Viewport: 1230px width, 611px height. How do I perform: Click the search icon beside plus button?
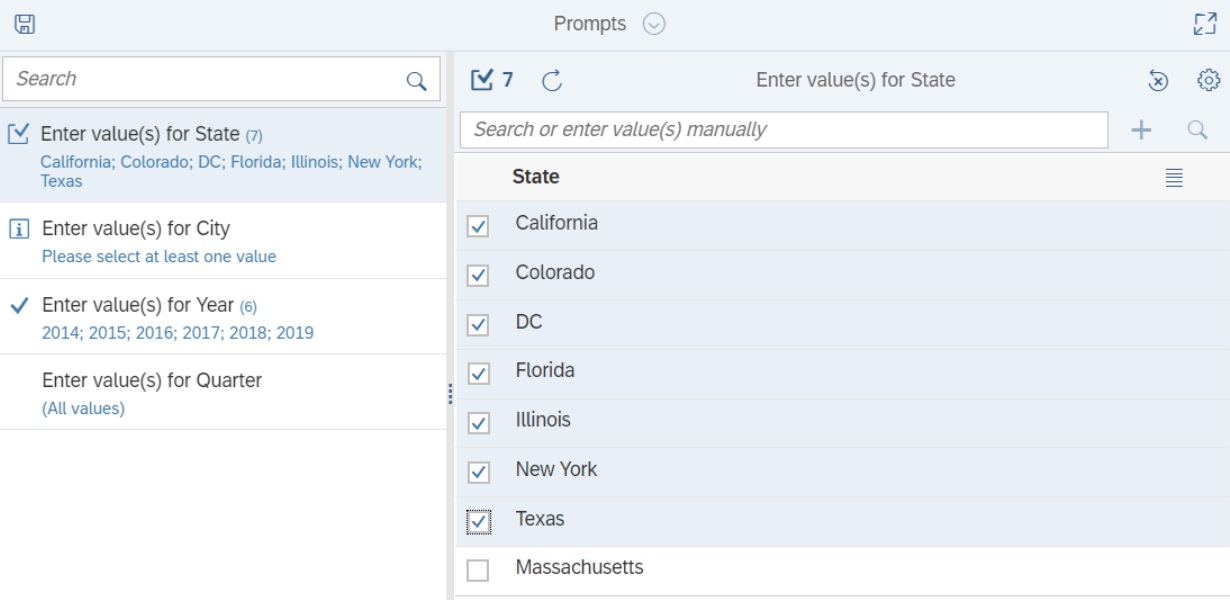pos(1196,129)
